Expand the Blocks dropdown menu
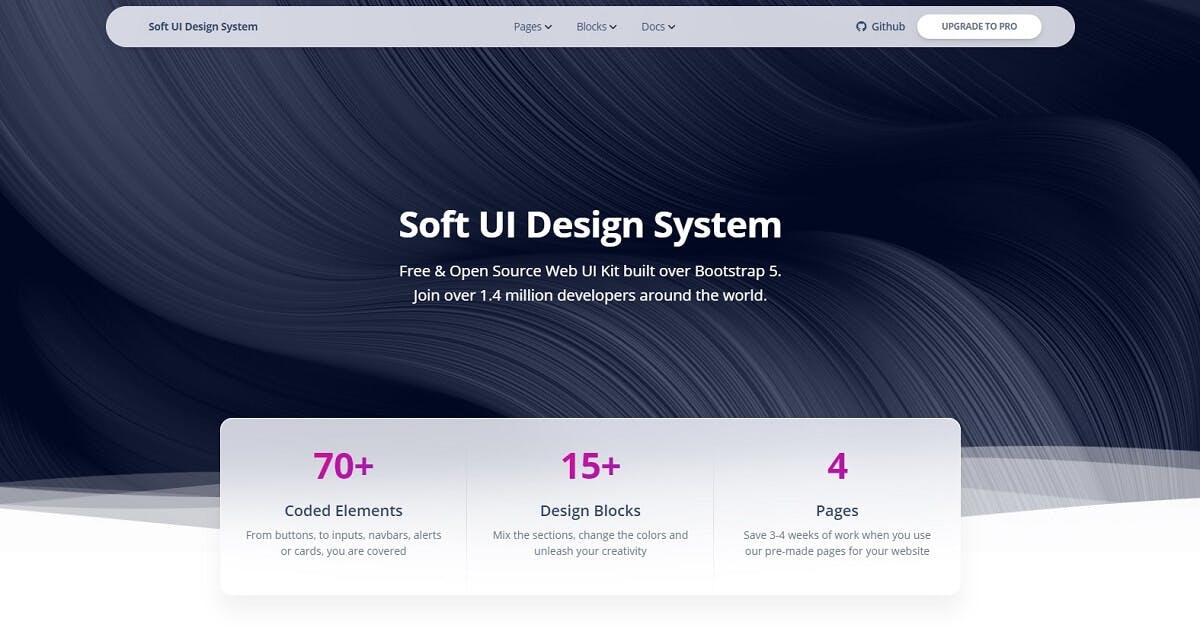 597,27
